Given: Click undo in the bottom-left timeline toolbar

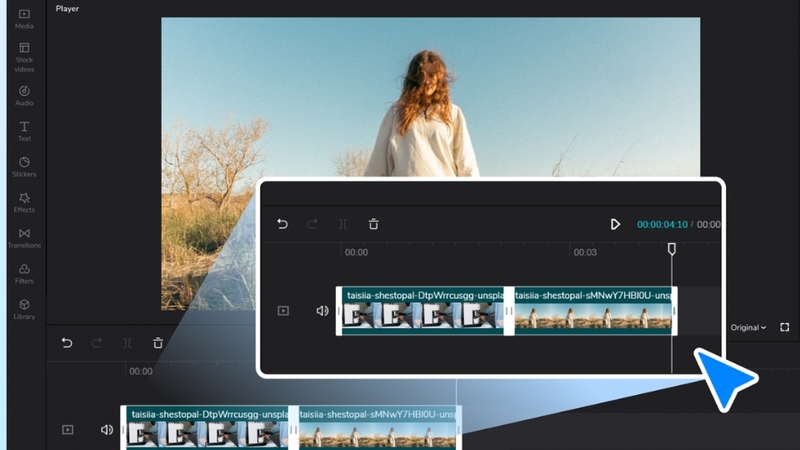Looking at the screenshot, I should coord(67,343).
